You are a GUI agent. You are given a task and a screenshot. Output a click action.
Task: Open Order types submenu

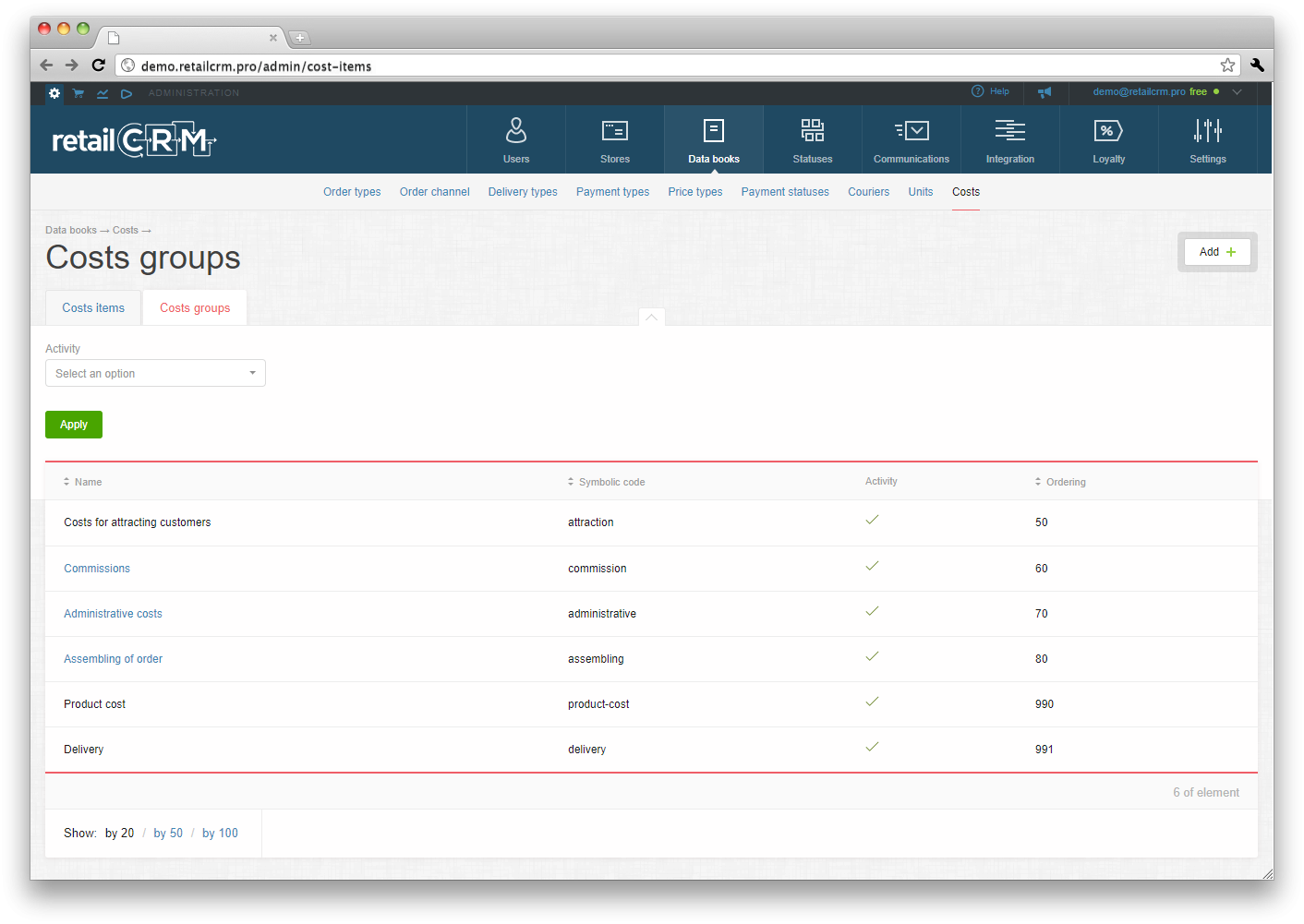coord(352,192)
